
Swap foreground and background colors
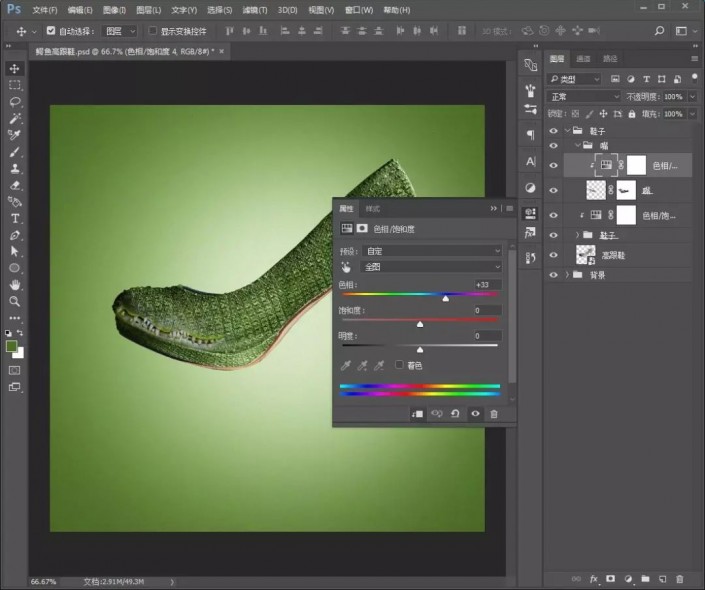20,333
